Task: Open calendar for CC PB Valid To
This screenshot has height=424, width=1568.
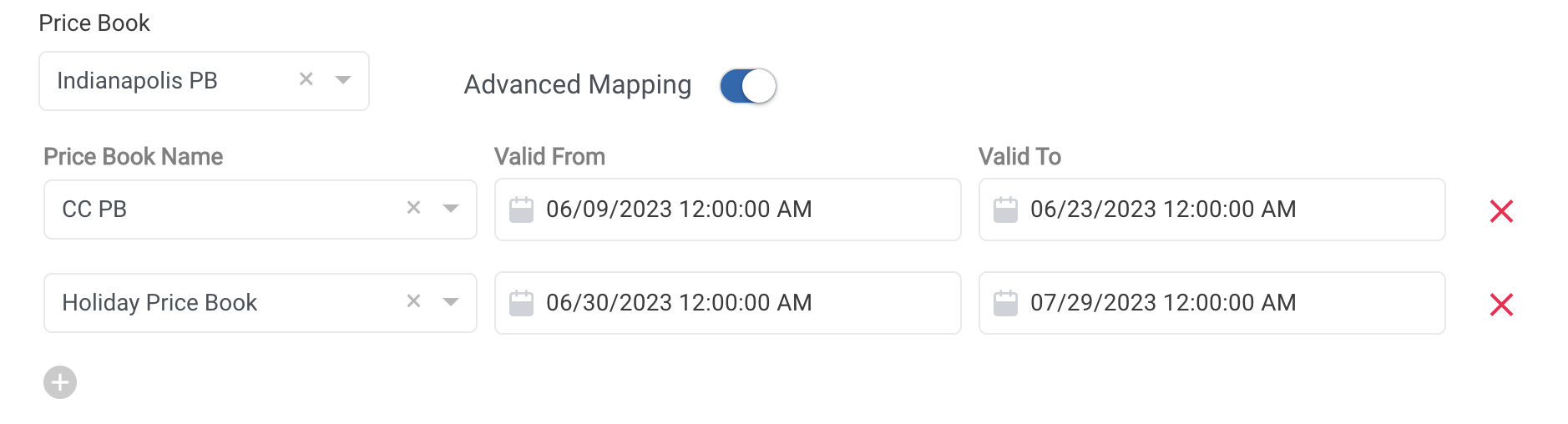Action: (1006, 209)
